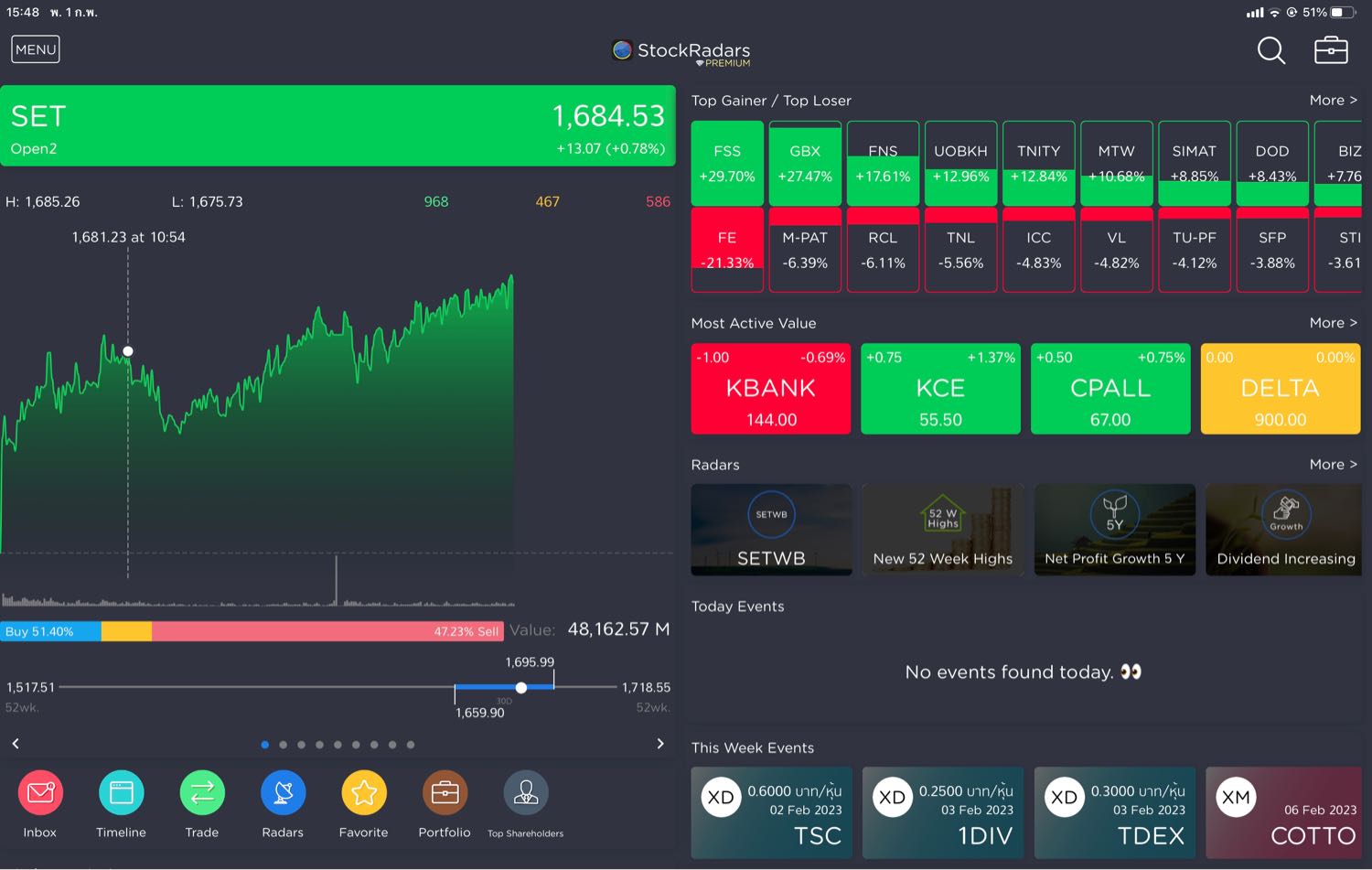Screen dimensions: 1372x870
Task: Open the COTTO meeting event card
Action: click(x=1283, y=812)
